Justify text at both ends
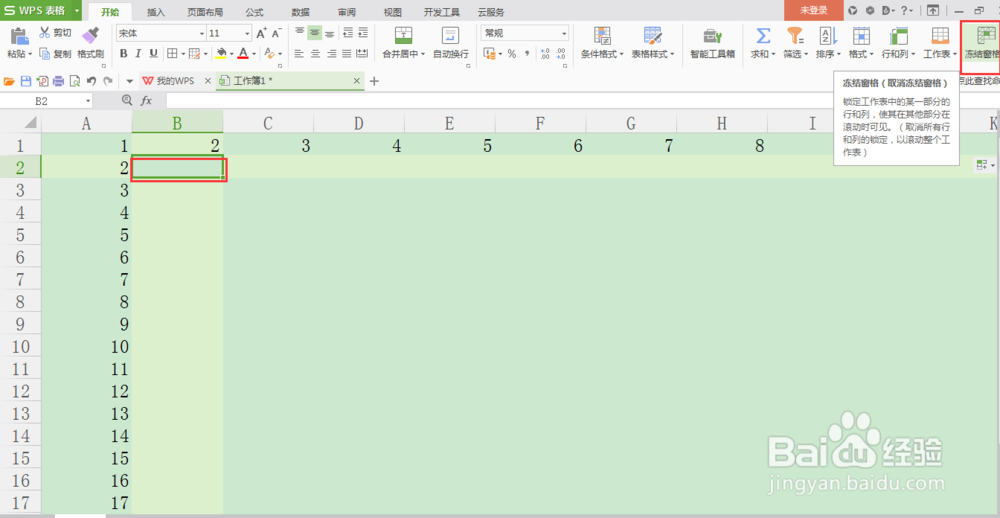This screenshot has height=518, width=1000. pyautogui.click(x=346, y=54)
